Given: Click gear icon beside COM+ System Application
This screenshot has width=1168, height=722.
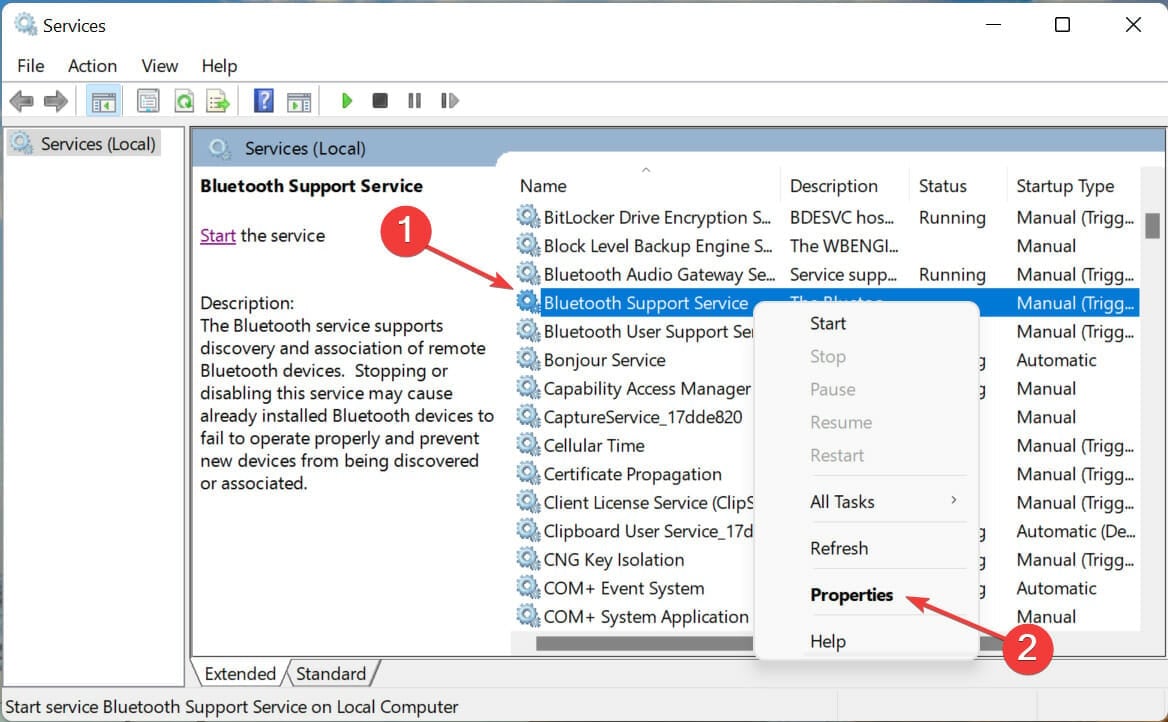Looking at the screenshot, I should (x=528, y=615).
